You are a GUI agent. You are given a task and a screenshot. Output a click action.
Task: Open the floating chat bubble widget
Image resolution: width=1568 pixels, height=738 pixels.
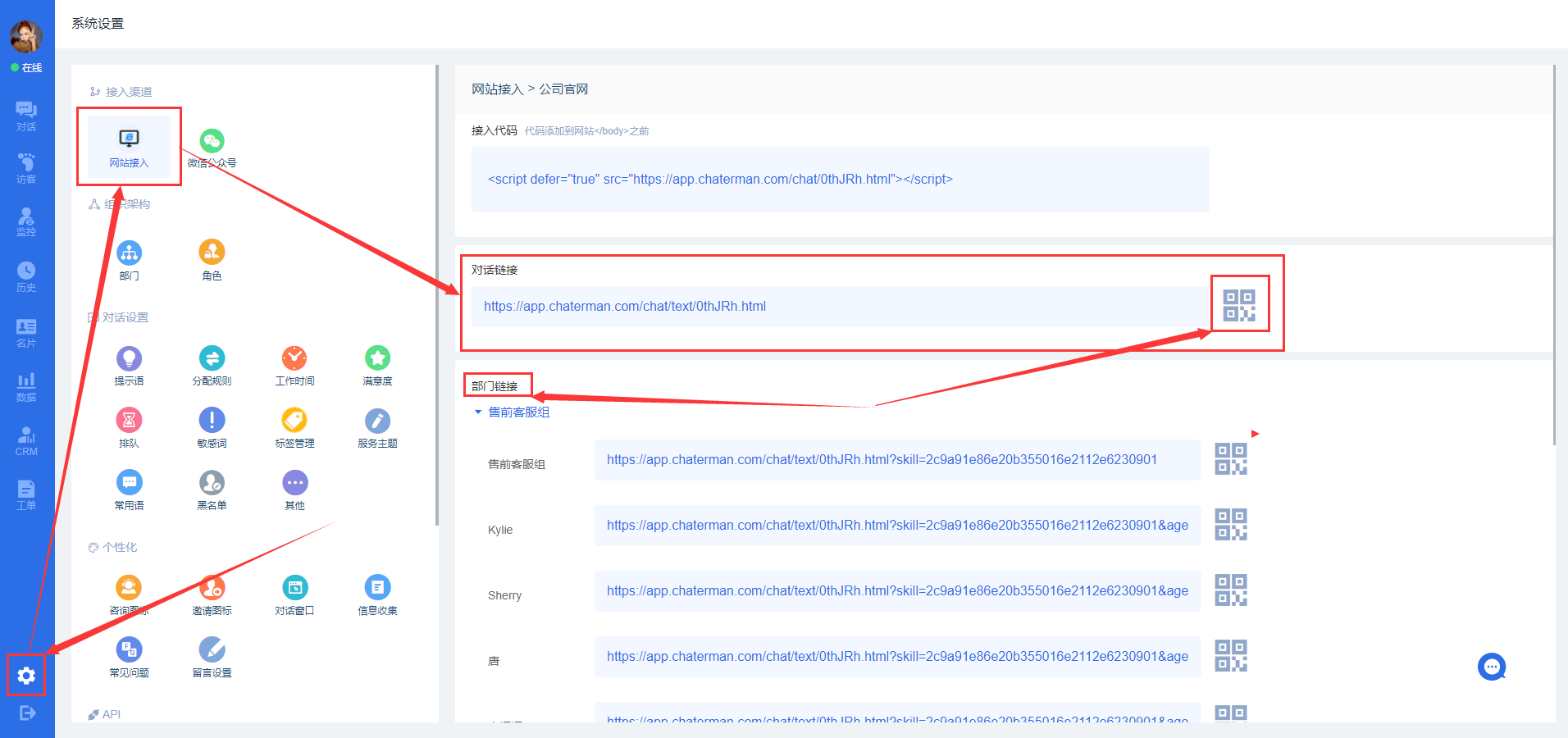pyautogui.click(x=1492, y=667)
